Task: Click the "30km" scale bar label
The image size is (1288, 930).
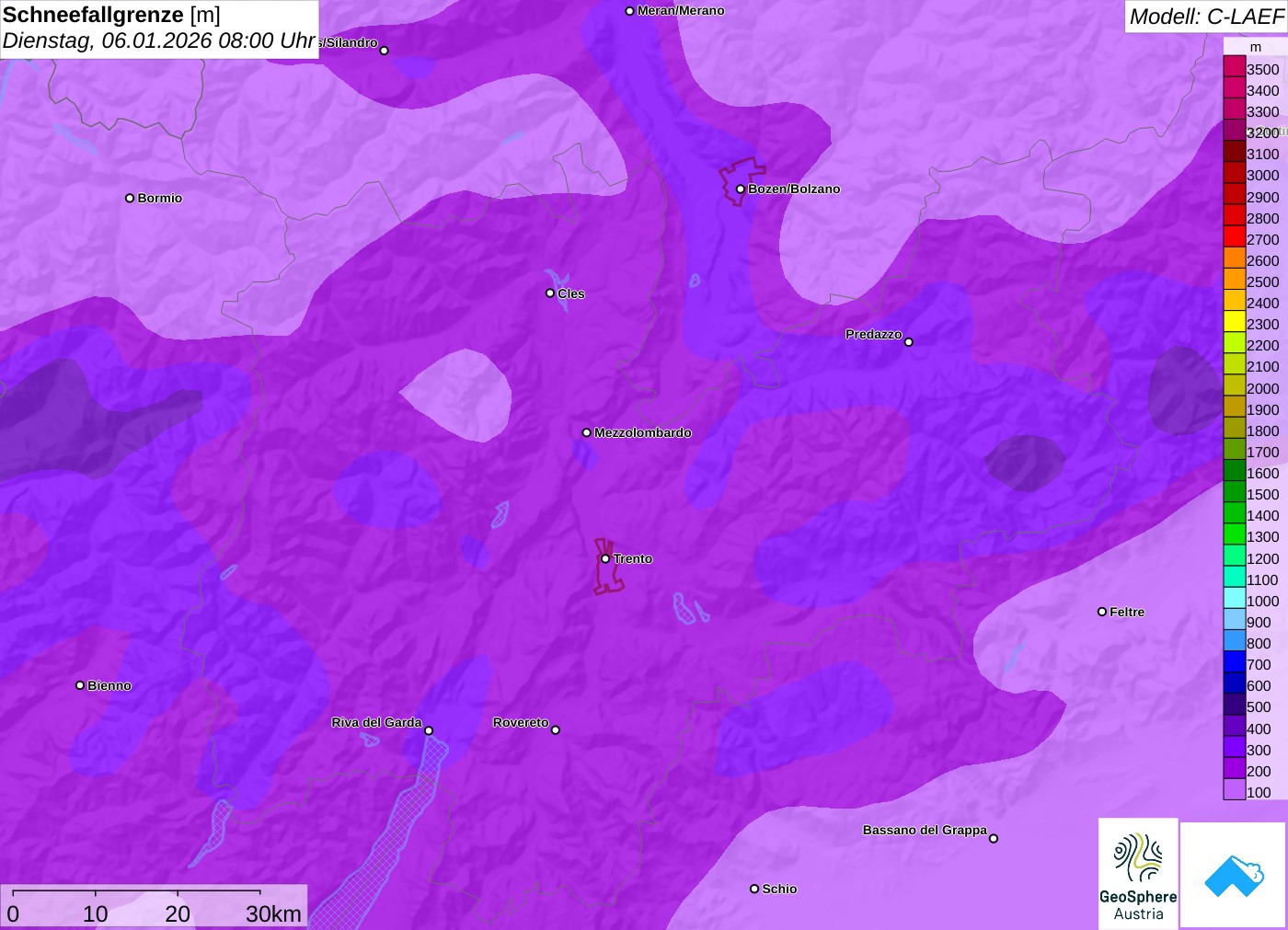Action: pyautogui.click(x=273, y=913)
